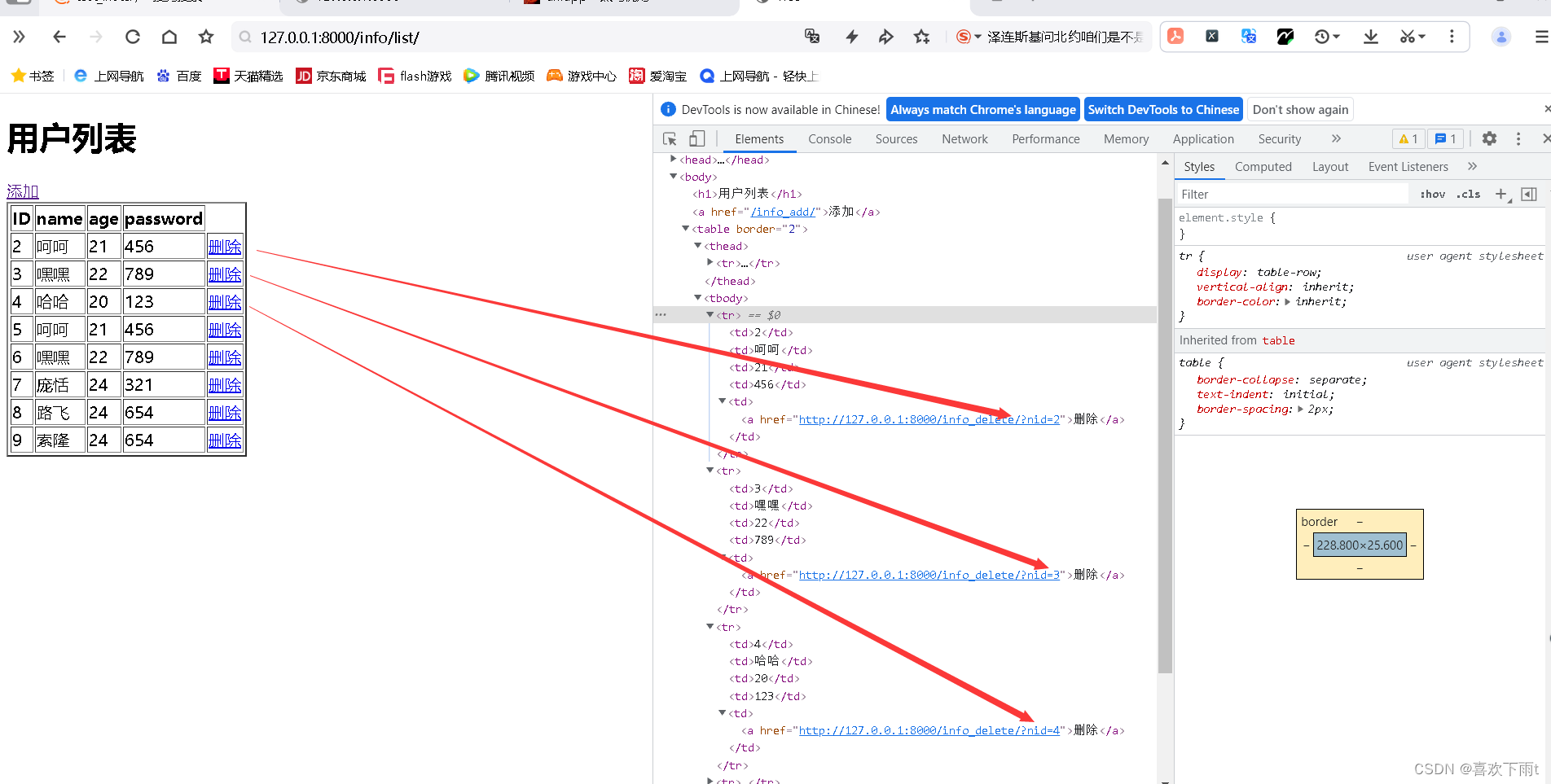Click the /info_add/ href in Elements

pyautogui.click(x=782, y=212)
